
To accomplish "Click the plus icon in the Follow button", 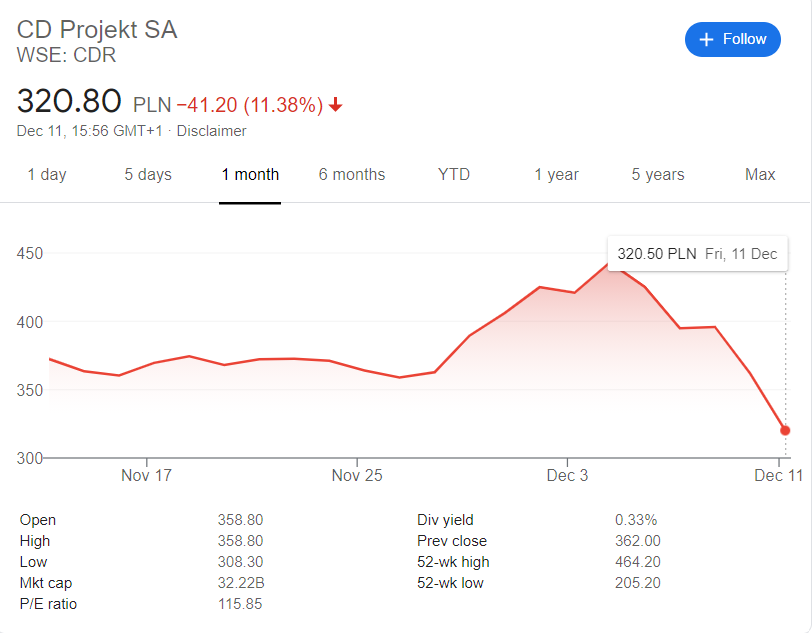I will 706,39.
